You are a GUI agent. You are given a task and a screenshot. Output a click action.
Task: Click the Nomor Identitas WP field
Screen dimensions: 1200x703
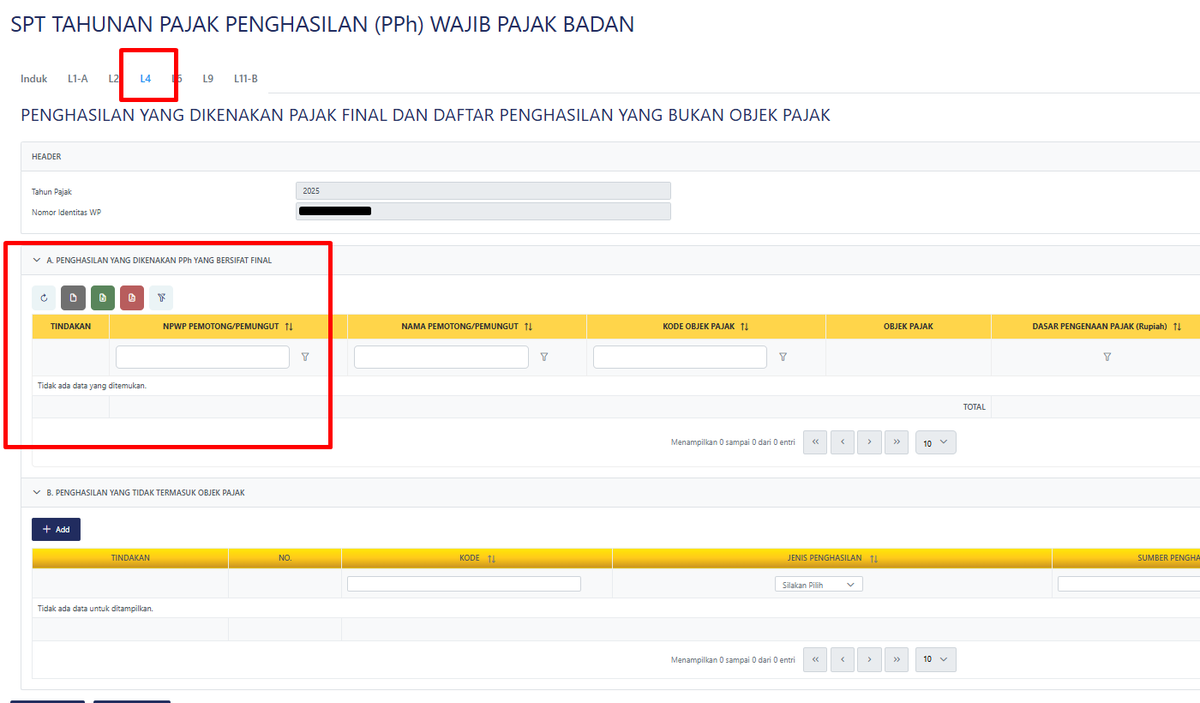click(x=483, y=211)
